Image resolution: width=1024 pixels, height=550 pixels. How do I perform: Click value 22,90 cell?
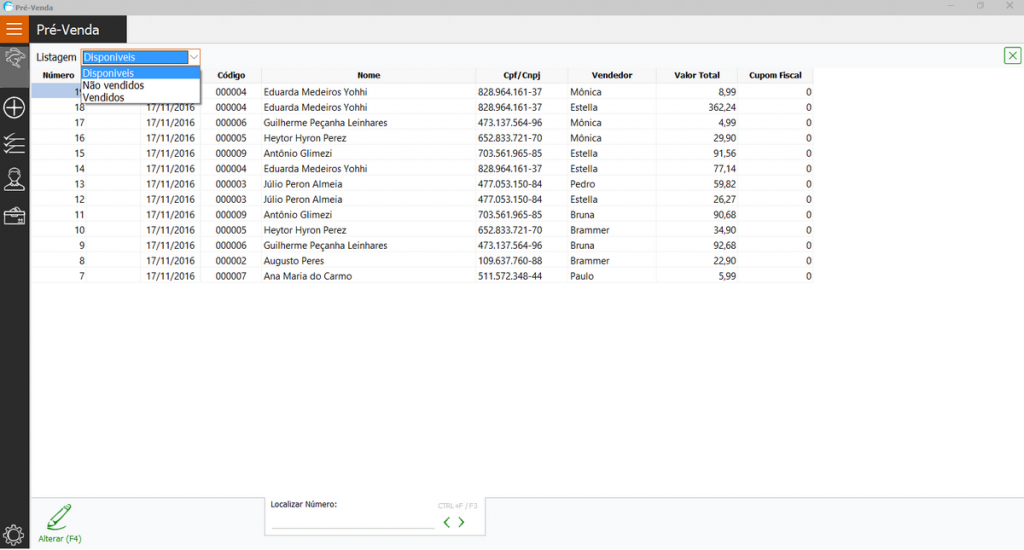click(724, 261)
